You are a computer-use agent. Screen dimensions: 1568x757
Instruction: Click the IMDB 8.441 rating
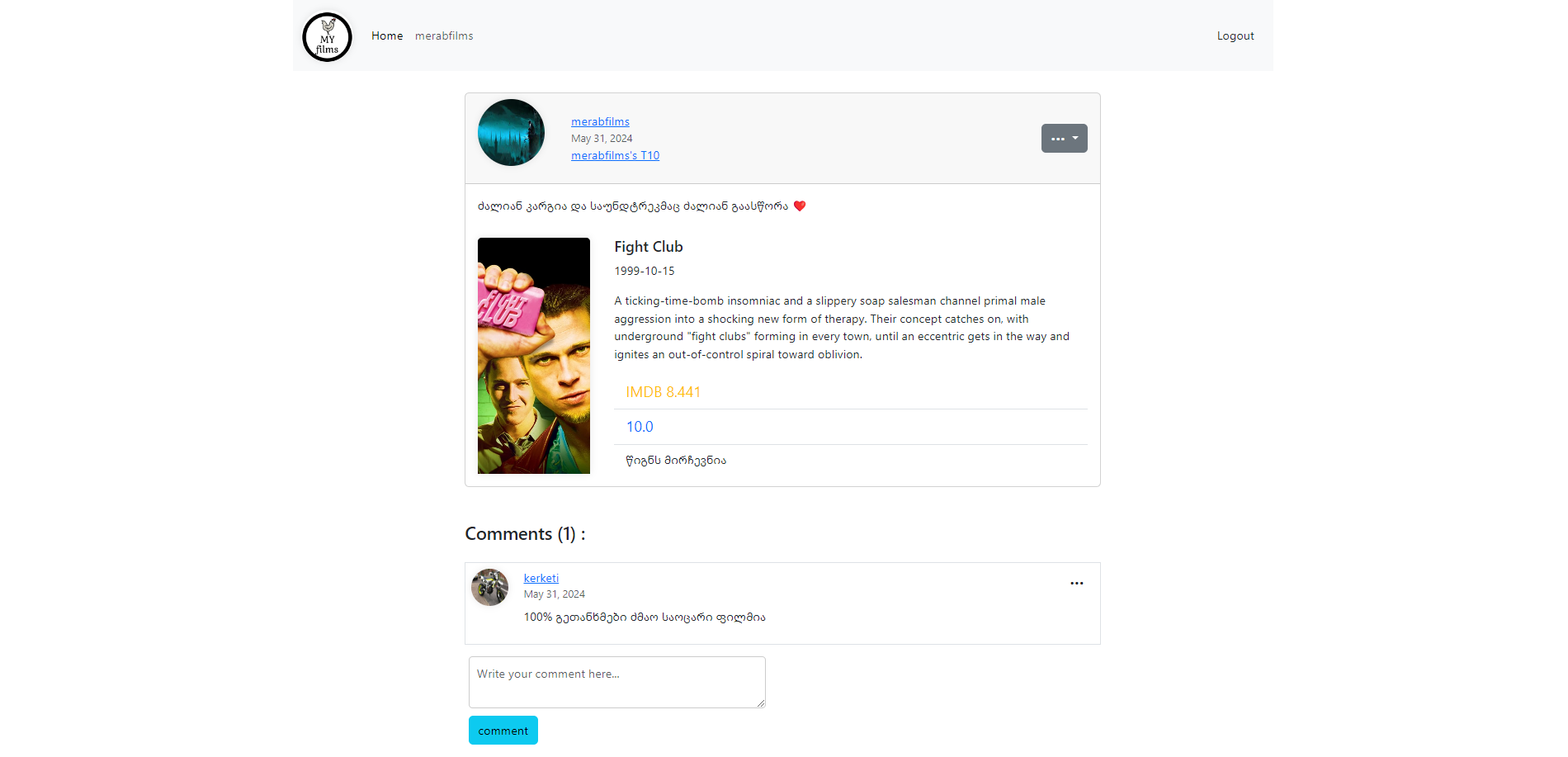(663, 392)
